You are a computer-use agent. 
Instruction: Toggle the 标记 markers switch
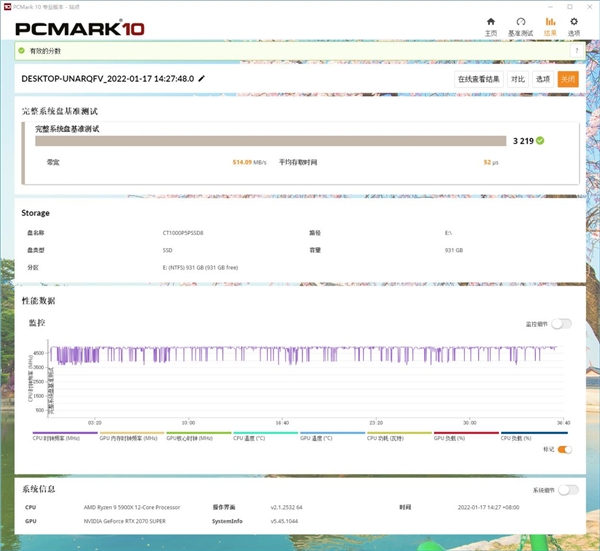[x=565, y=450]
